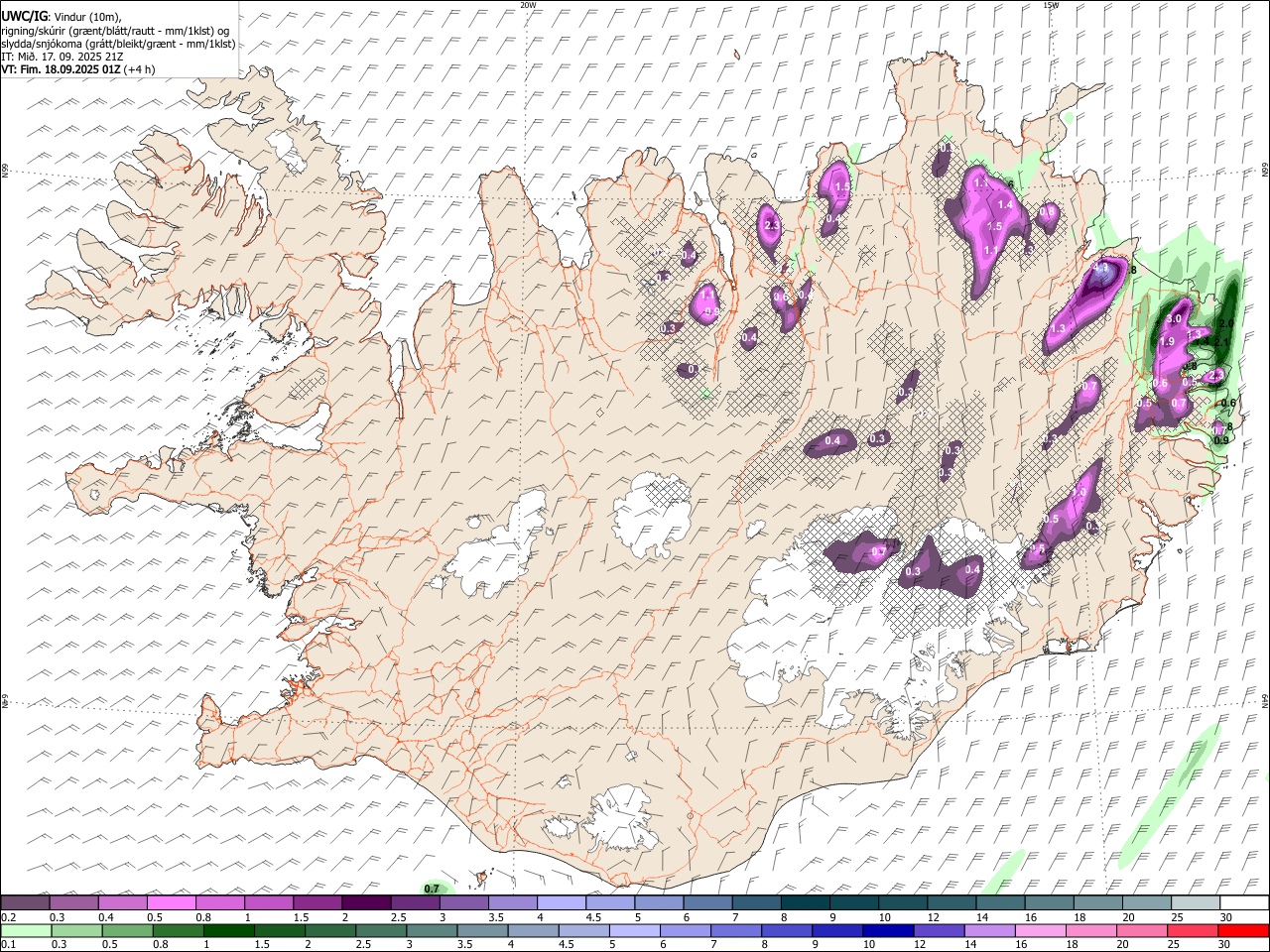Image resolution: width=1270 pixels, height=952 pixels.
Task: Select the 25 red-pink swatch in lower legend row
Action: (x=1192, y=930)
